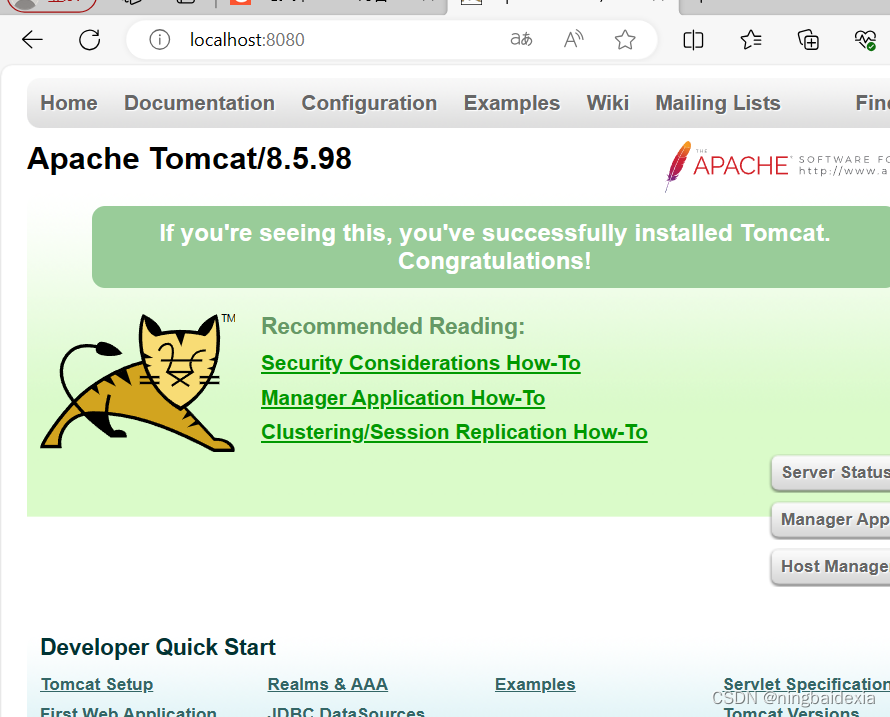
Task: Open Examples link under Developer Quick Start
Action: 535,684
